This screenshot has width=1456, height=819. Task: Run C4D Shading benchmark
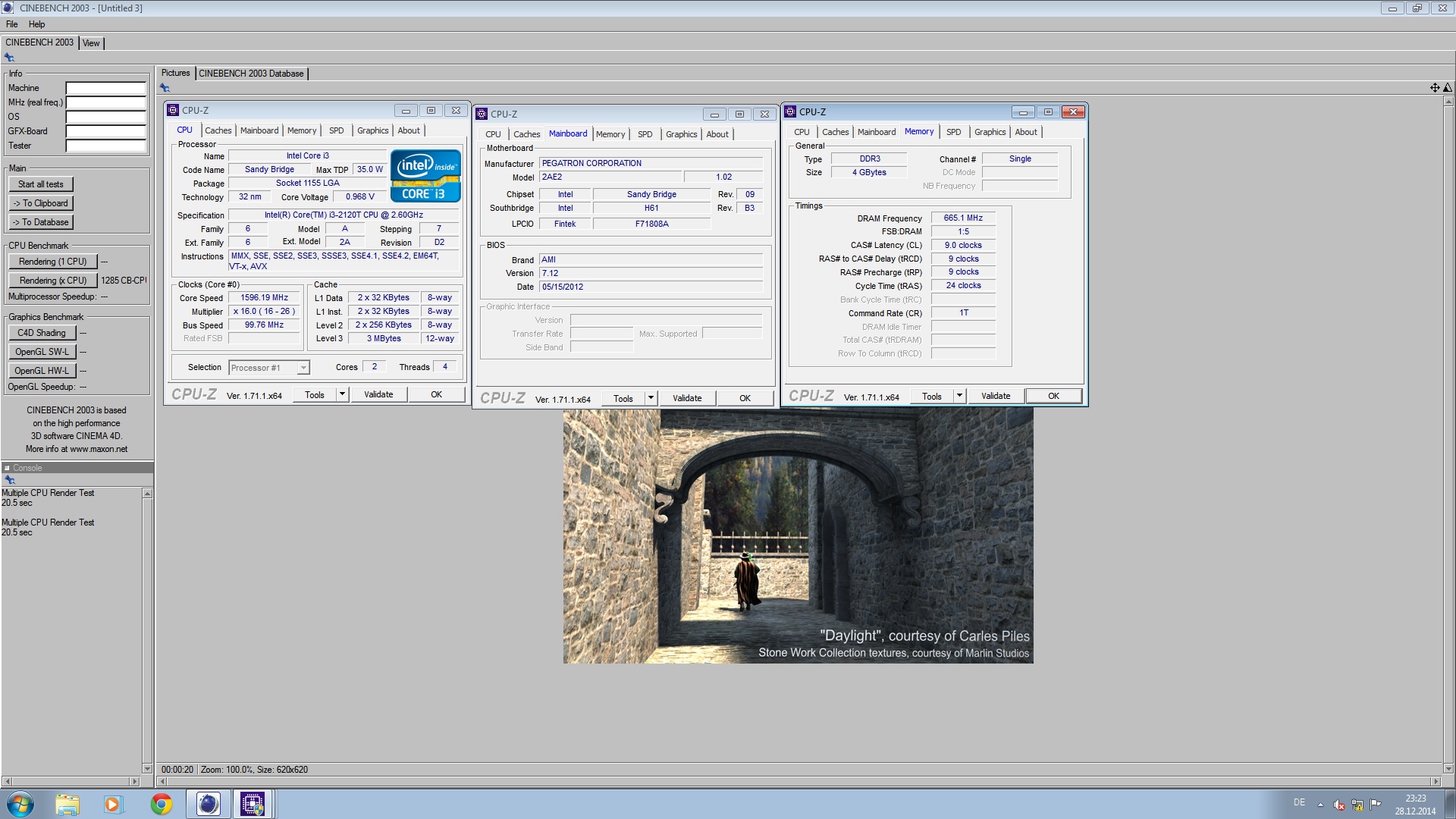(42, 333)
